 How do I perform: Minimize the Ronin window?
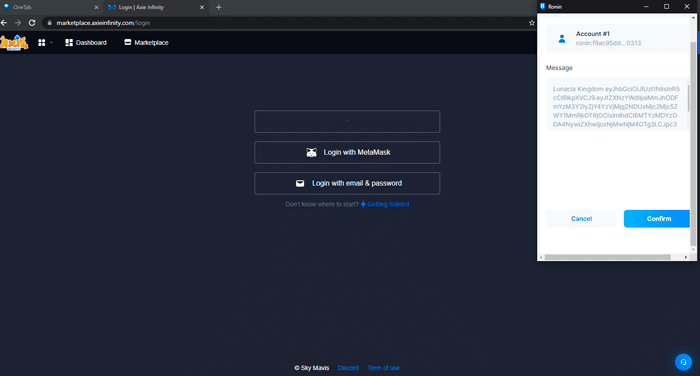point(646,7)
